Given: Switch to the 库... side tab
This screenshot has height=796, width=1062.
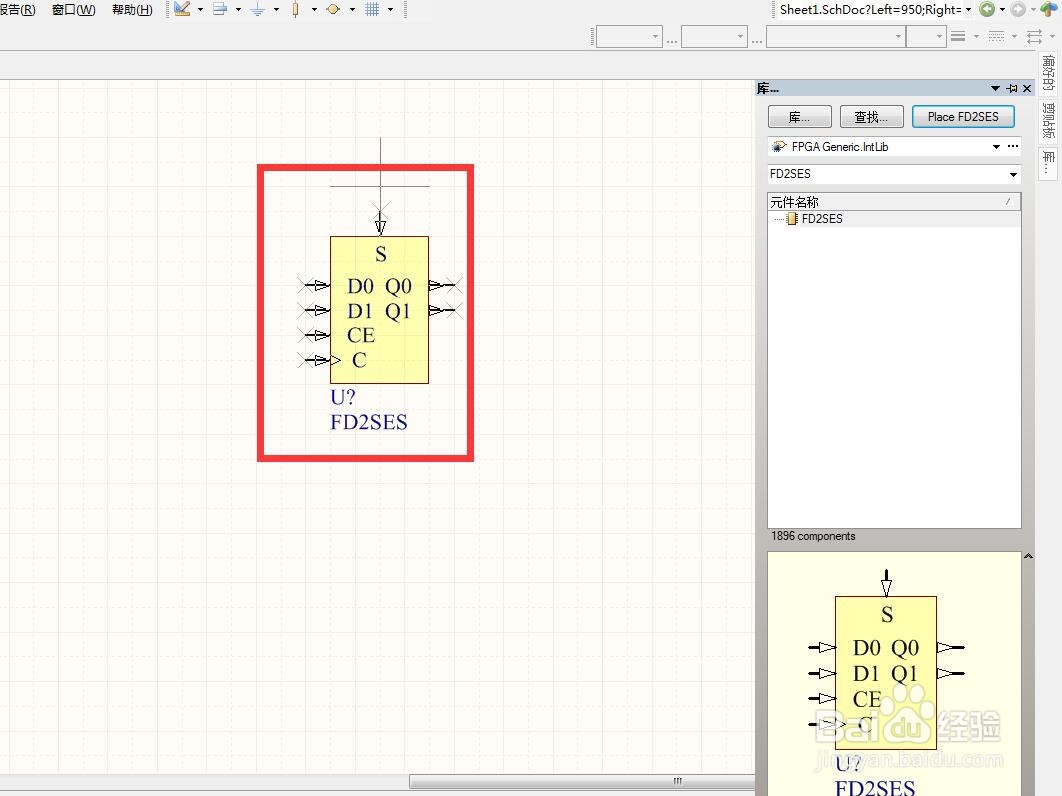Looking at the screenshot, I should pos(1048,163).
